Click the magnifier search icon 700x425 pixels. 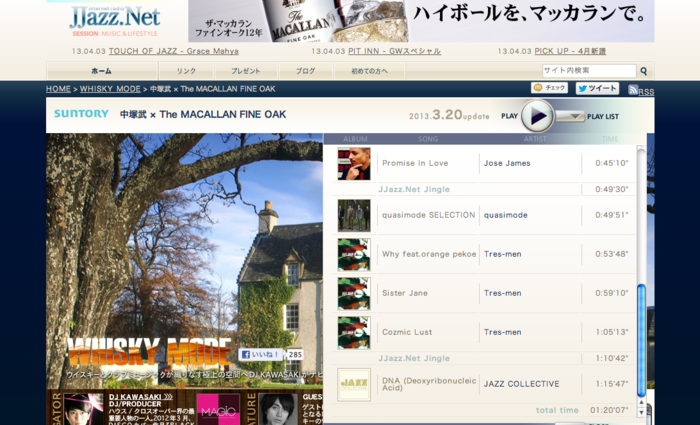pyautogui.click(x=643, y=71)
